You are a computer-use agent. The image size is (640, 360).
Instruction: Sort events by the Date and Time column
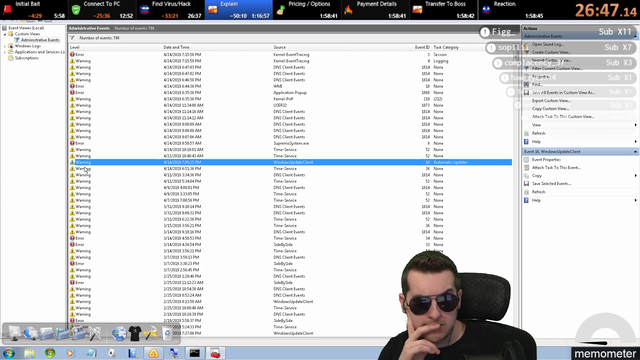[176, 47]
